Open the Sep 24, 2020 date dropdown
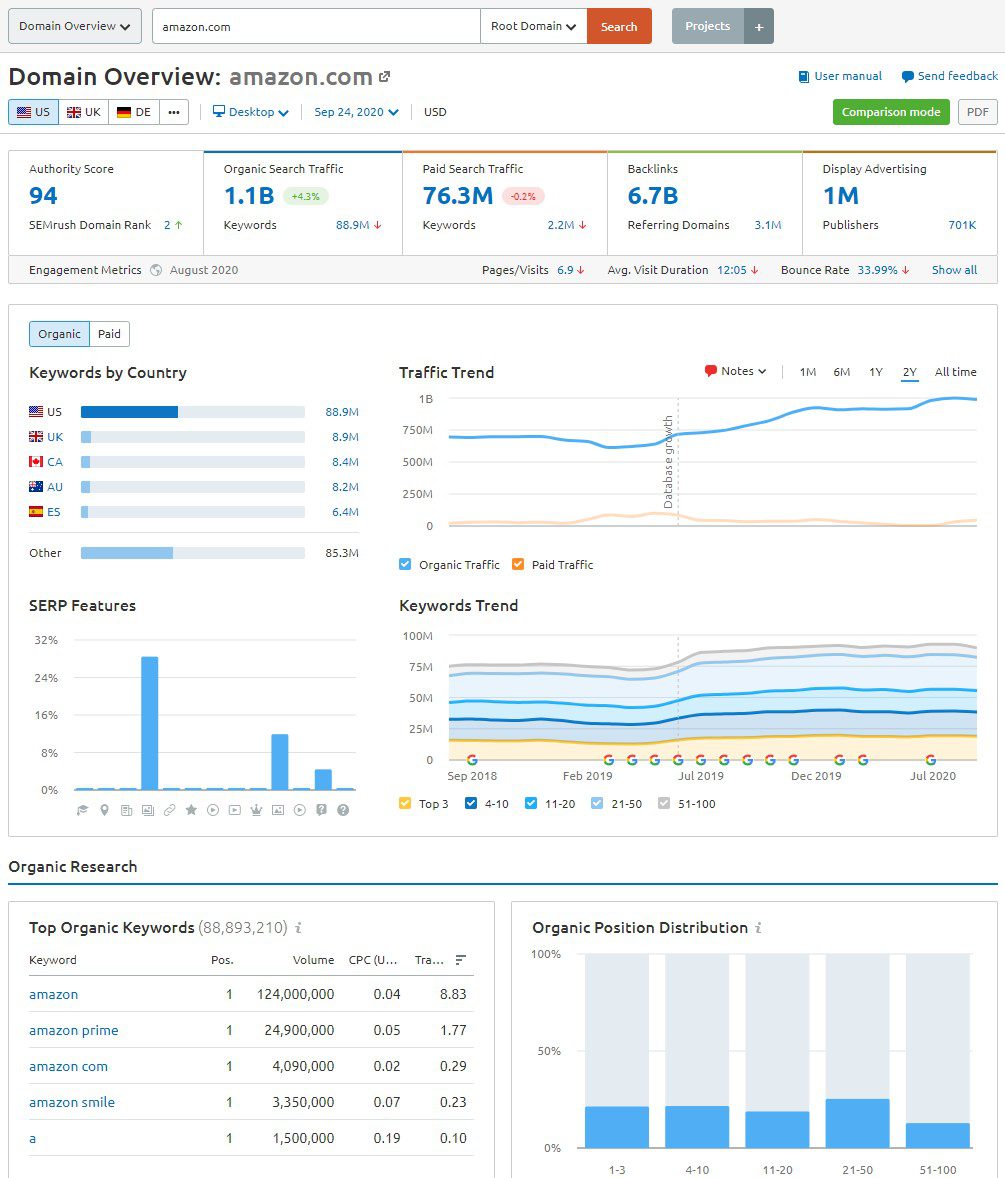This screenshot has width=1005, height=1178. 356,112
